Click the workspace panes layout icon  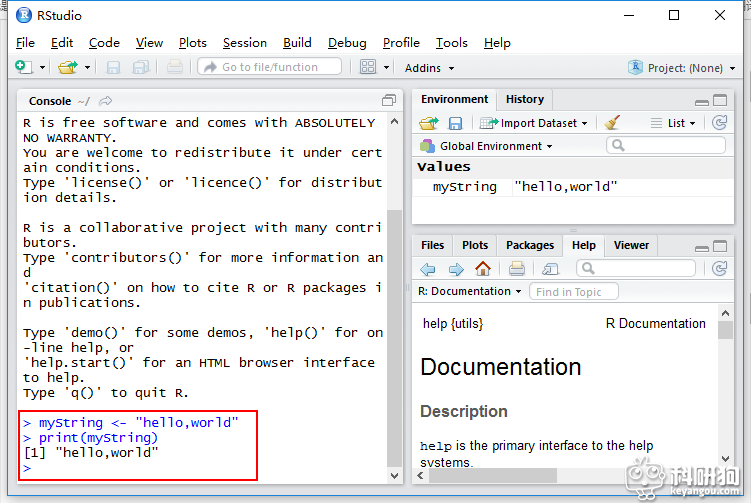tap(368, 67)
